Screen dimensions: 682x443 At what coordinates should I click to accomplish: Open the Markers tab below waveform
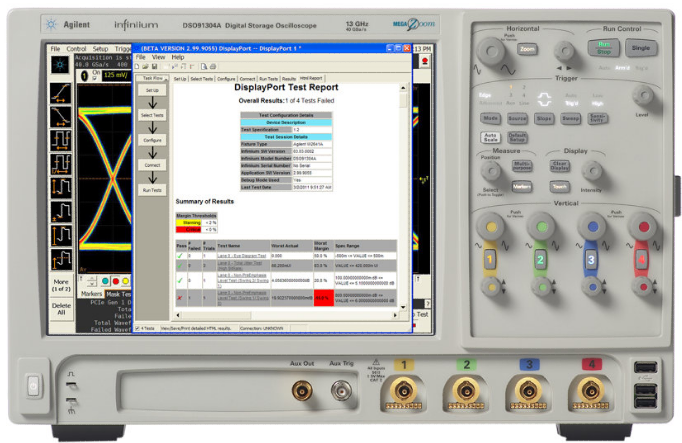click(x=91, y=294)
